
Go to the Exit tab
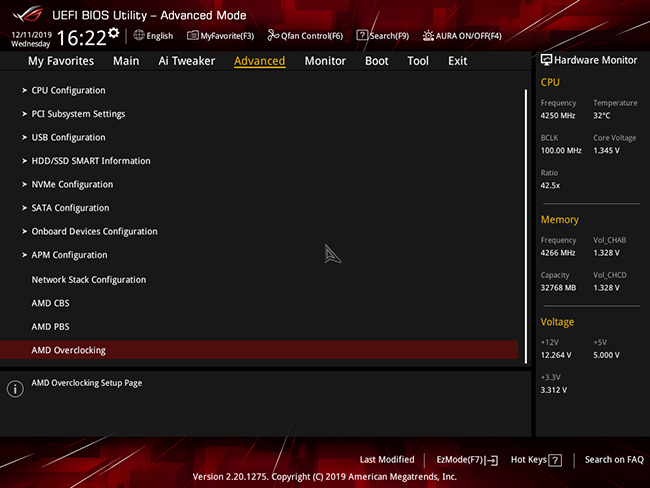coord(457,61)
